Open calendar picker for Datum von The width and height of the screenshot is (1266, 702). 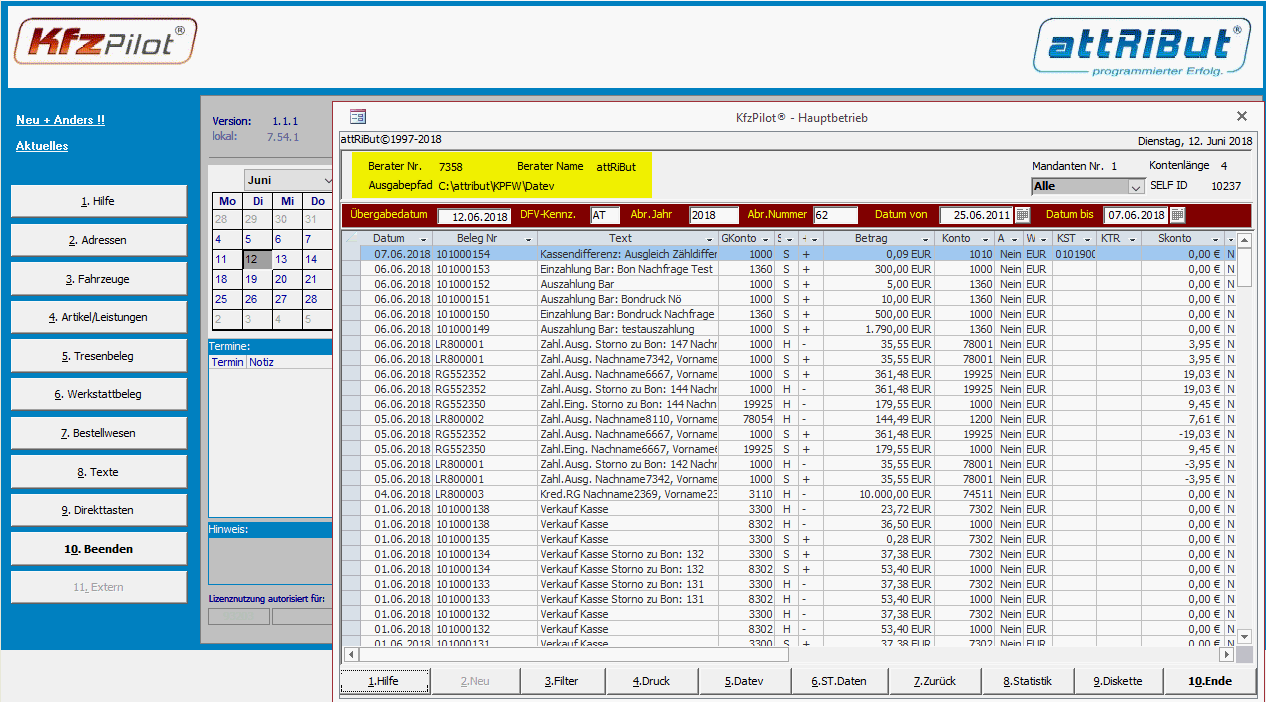click(1022, 215)
